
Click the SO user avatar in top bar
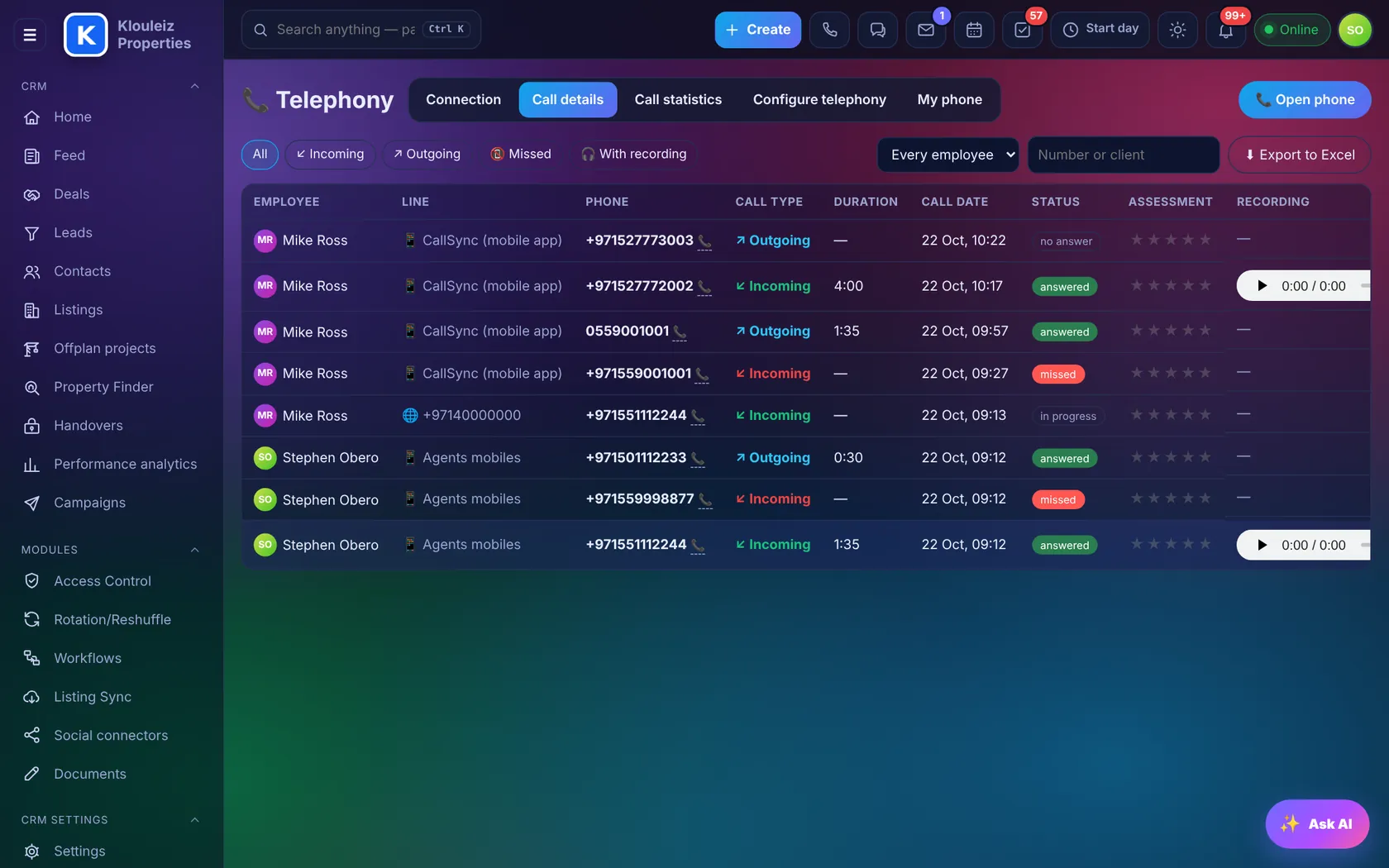[x=1354, y=30]
